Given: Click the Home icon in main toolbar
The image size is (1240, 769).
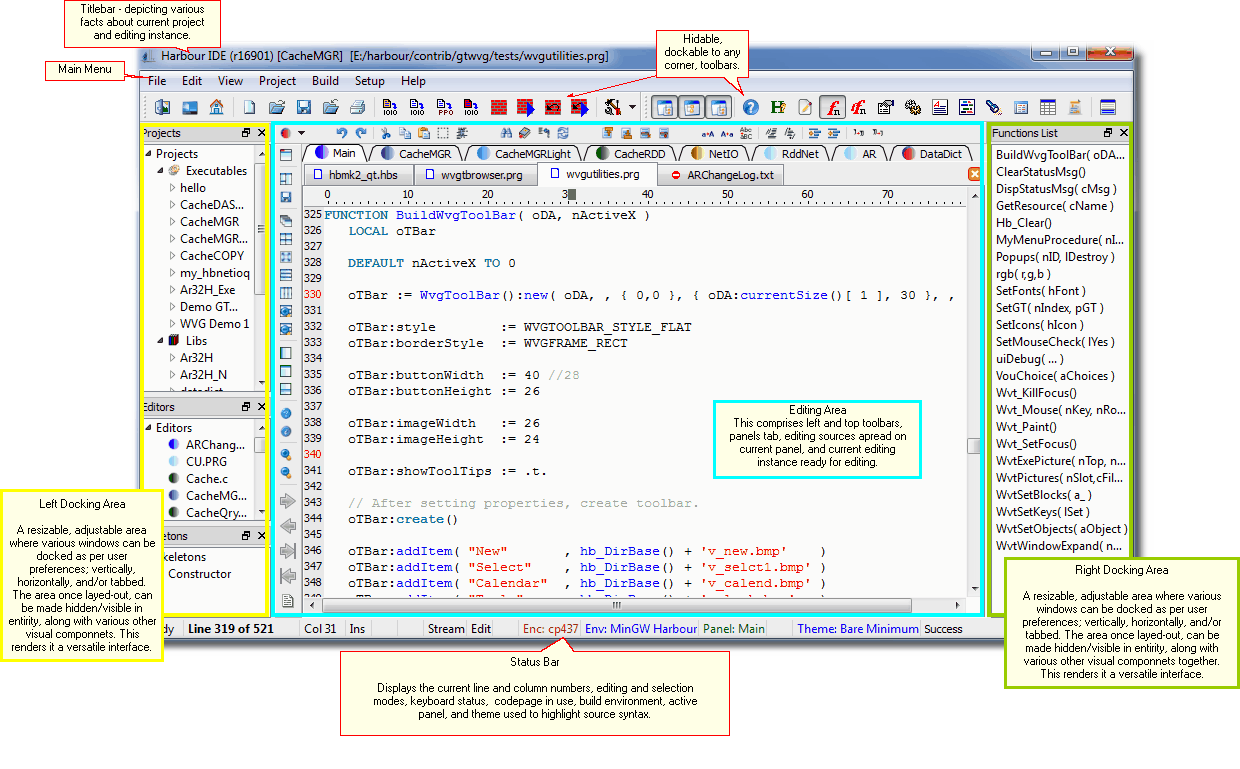Looking at the screenshot, I should pyautogui.click(x=216, y=107).
